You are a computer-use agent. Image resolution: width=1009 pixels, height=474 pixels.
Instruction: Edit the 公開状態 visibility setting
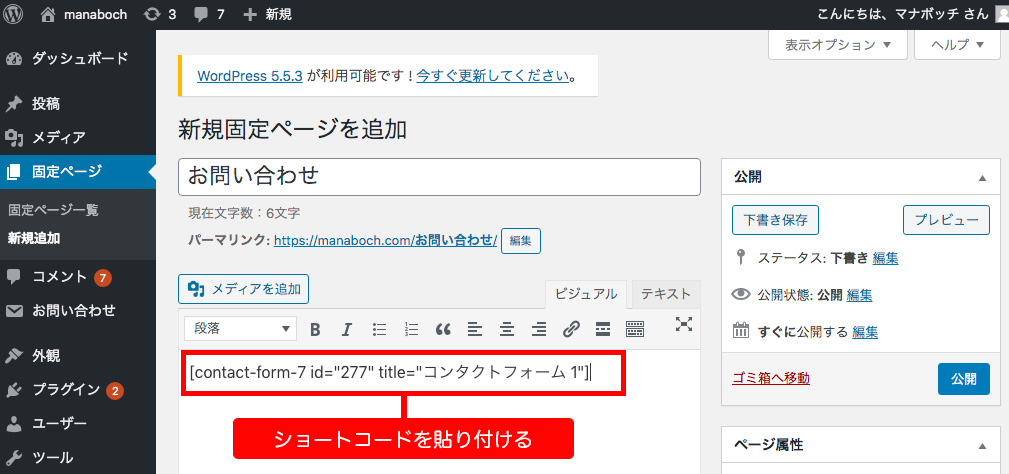860,296
